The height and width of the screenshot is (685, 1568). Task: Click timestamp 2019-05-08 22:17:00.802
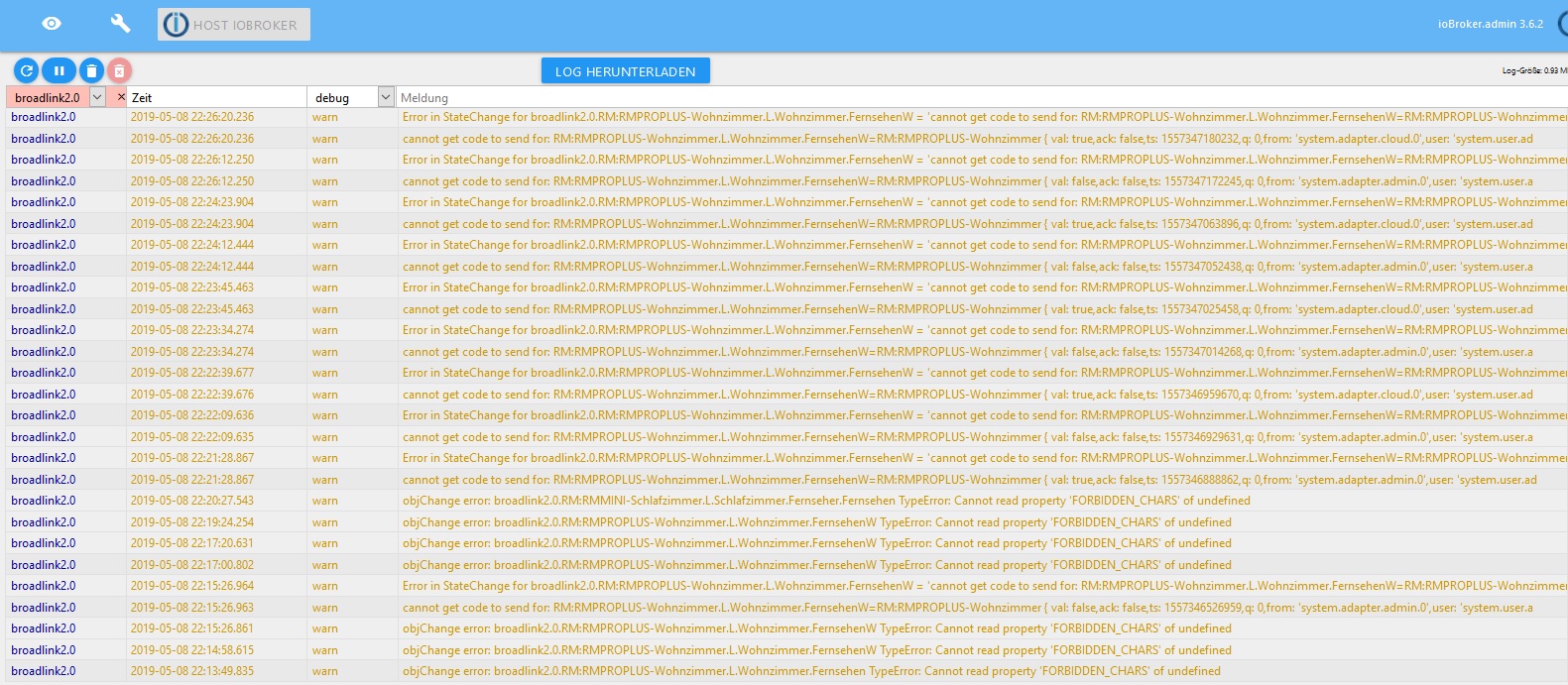click(192, 565)
